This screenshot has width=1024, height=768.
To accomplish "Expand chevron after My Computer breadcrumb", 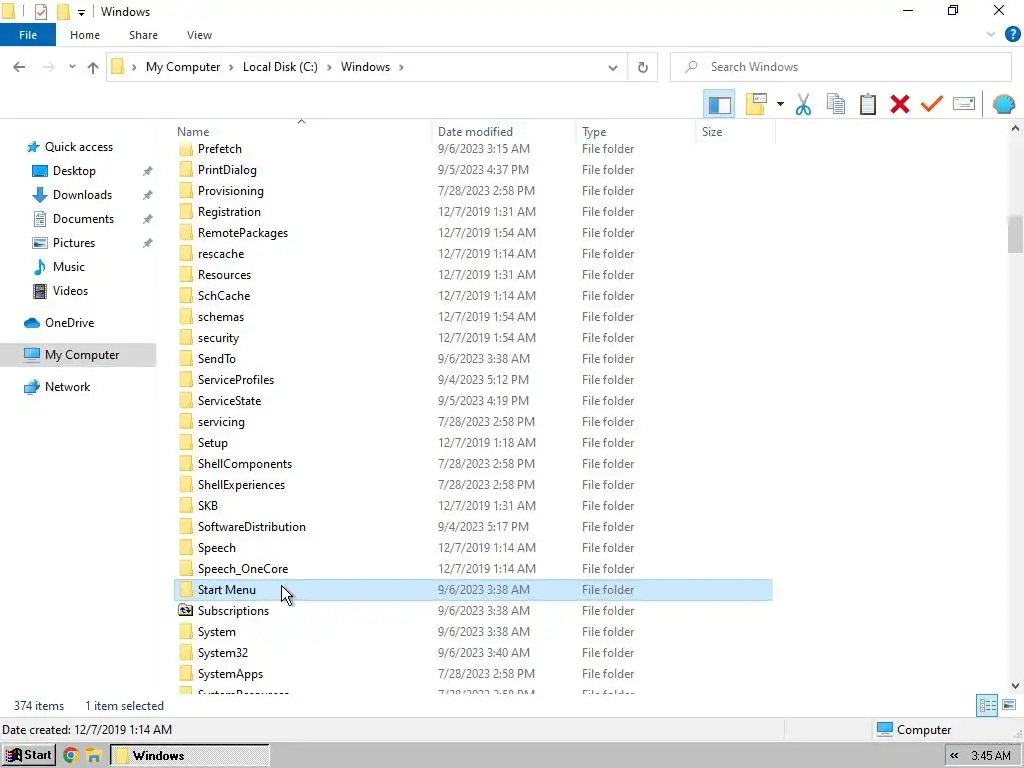I will click(x=231, y=67).
